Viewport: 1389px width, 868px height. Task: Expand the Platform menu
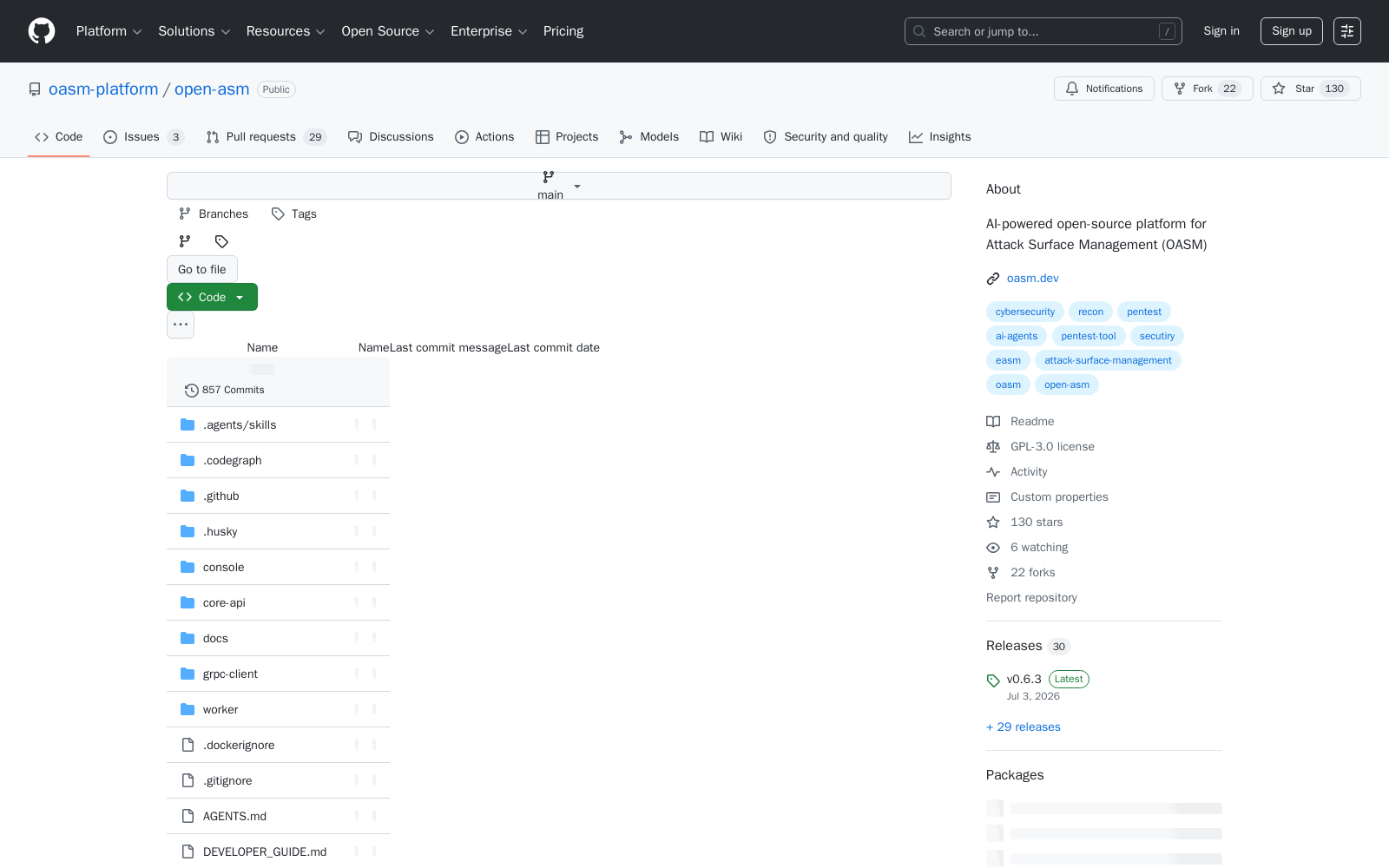pyautogui.click(x=109, y=31)
